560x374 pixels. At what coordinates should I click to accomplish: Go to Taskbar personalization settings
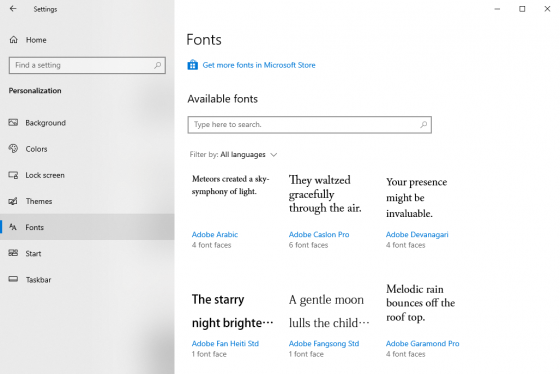(x=87, y=279)
